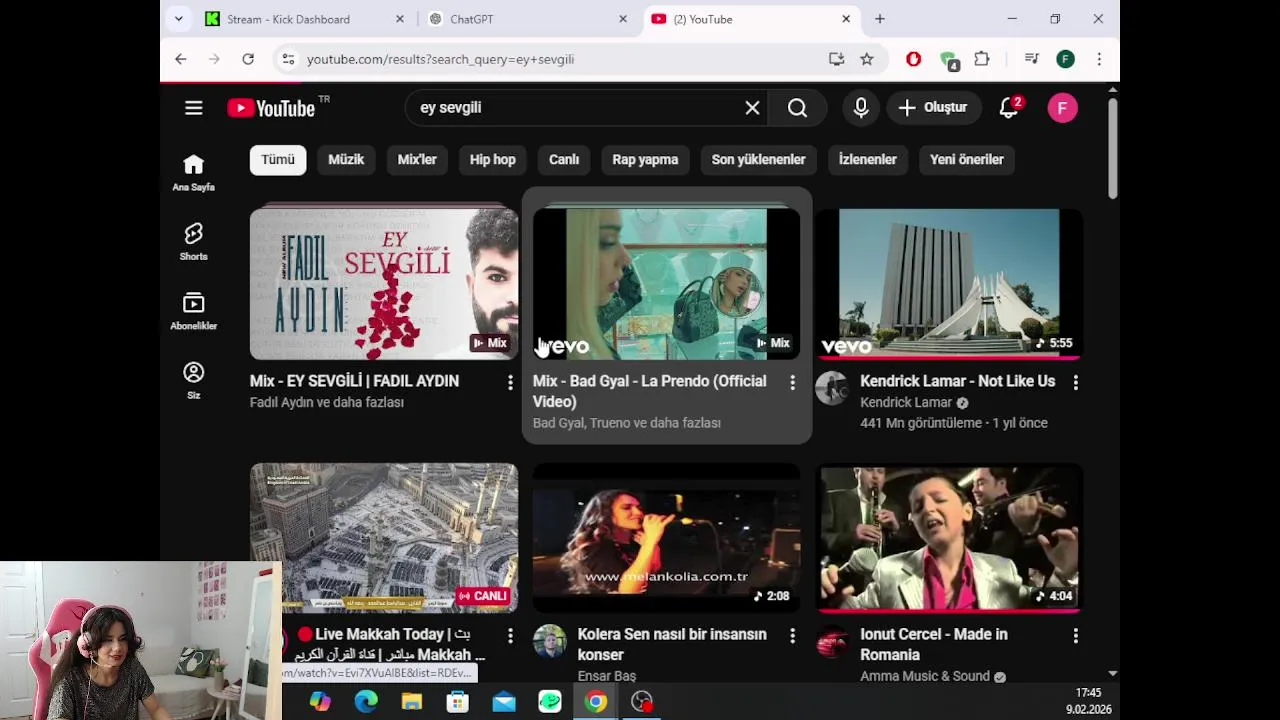The image size is (1280, 720).
Task: Close the Kick Dashboard tab
Action: pyautogui.click(x=400, y=19)
